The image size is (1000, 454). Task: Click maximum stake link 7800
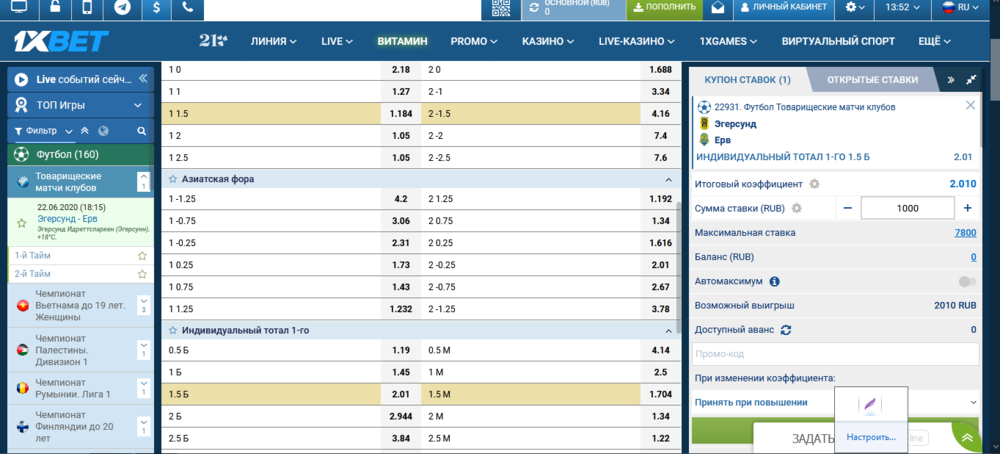[965, 233]
